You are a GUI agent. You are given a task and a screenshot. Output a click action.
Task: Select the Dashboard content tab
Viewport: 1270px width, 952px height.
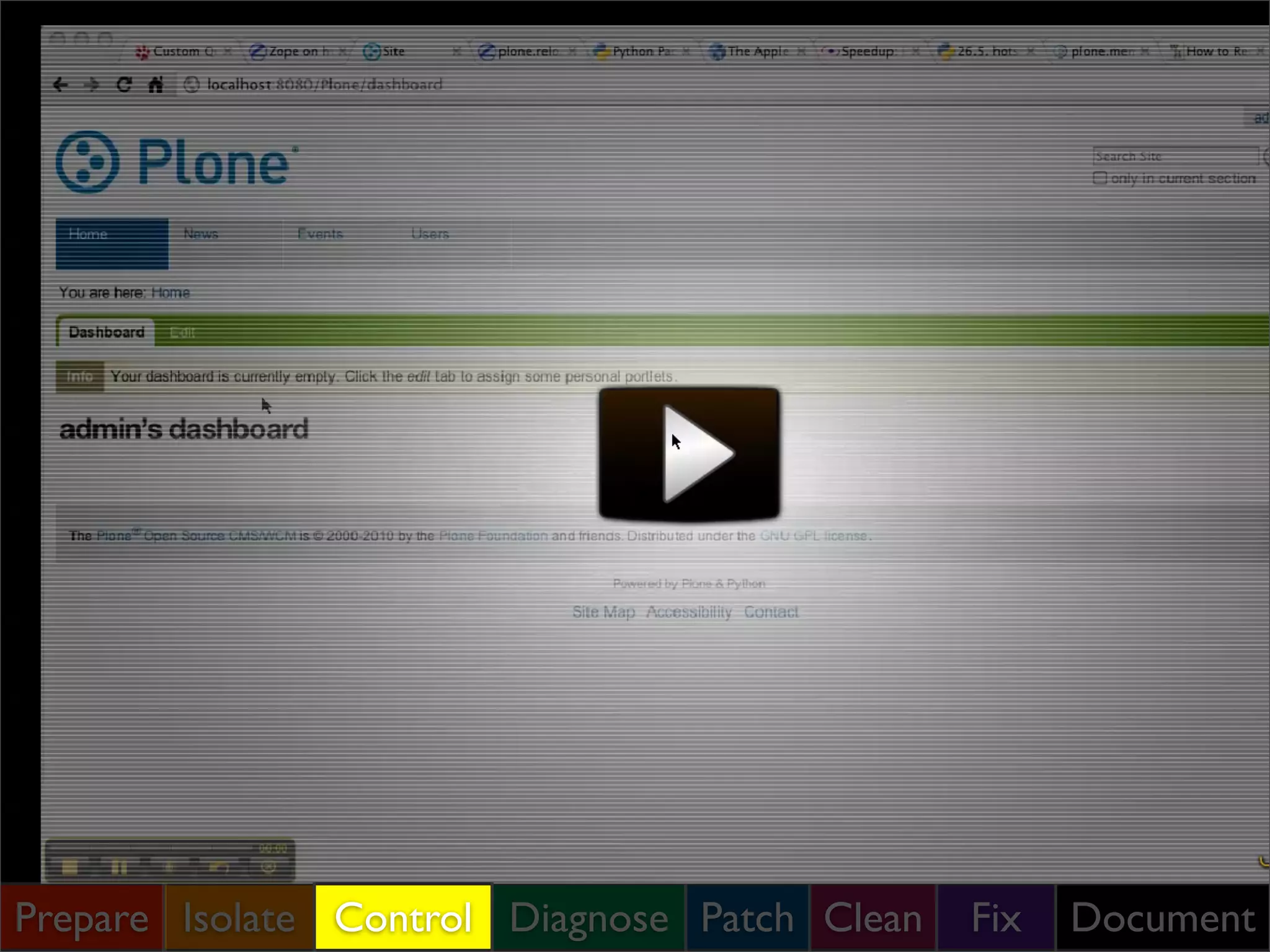pos(107,333)
